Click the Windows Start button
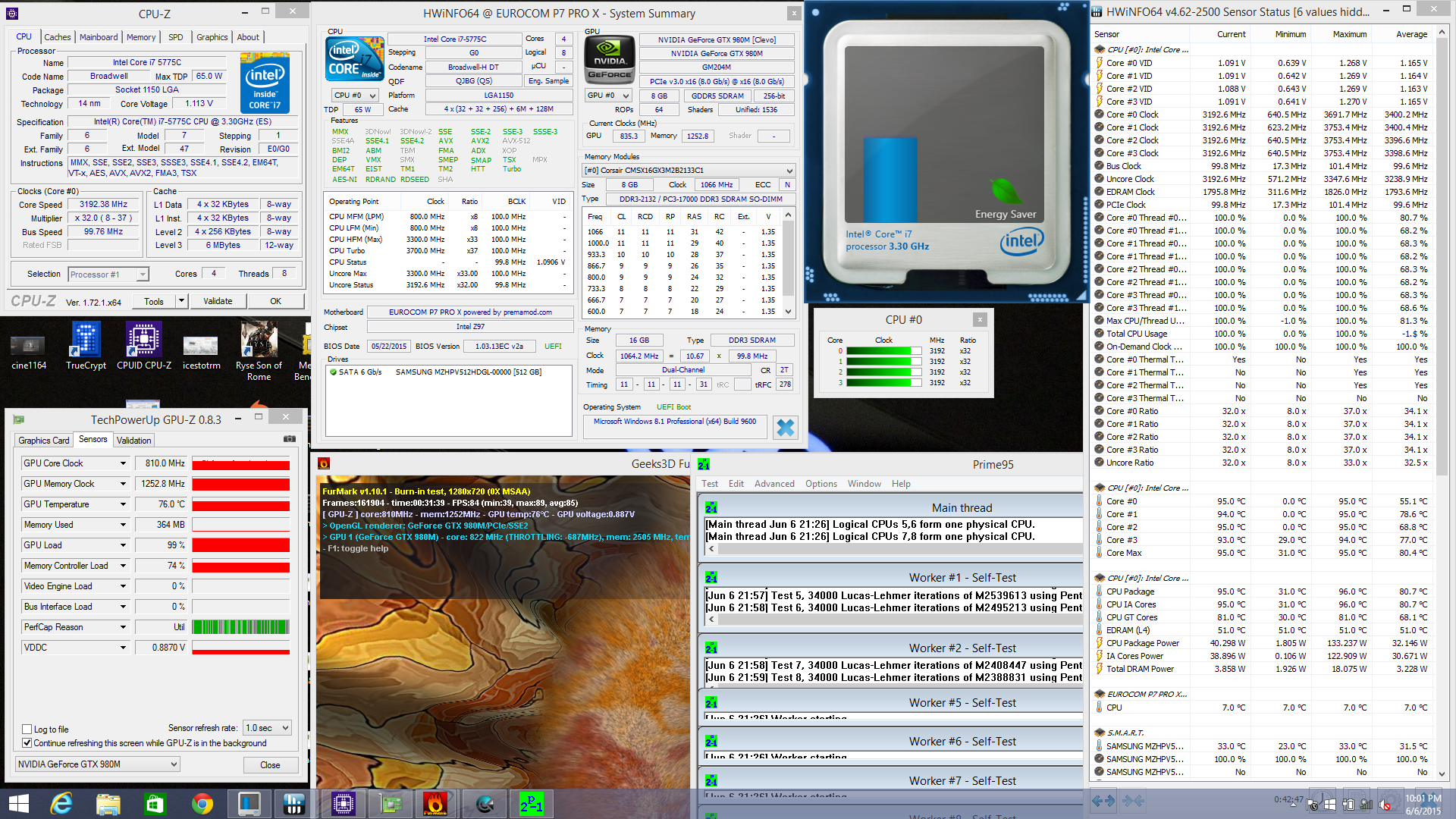The width and height of the screenshot is (1456, 819). 18,804
